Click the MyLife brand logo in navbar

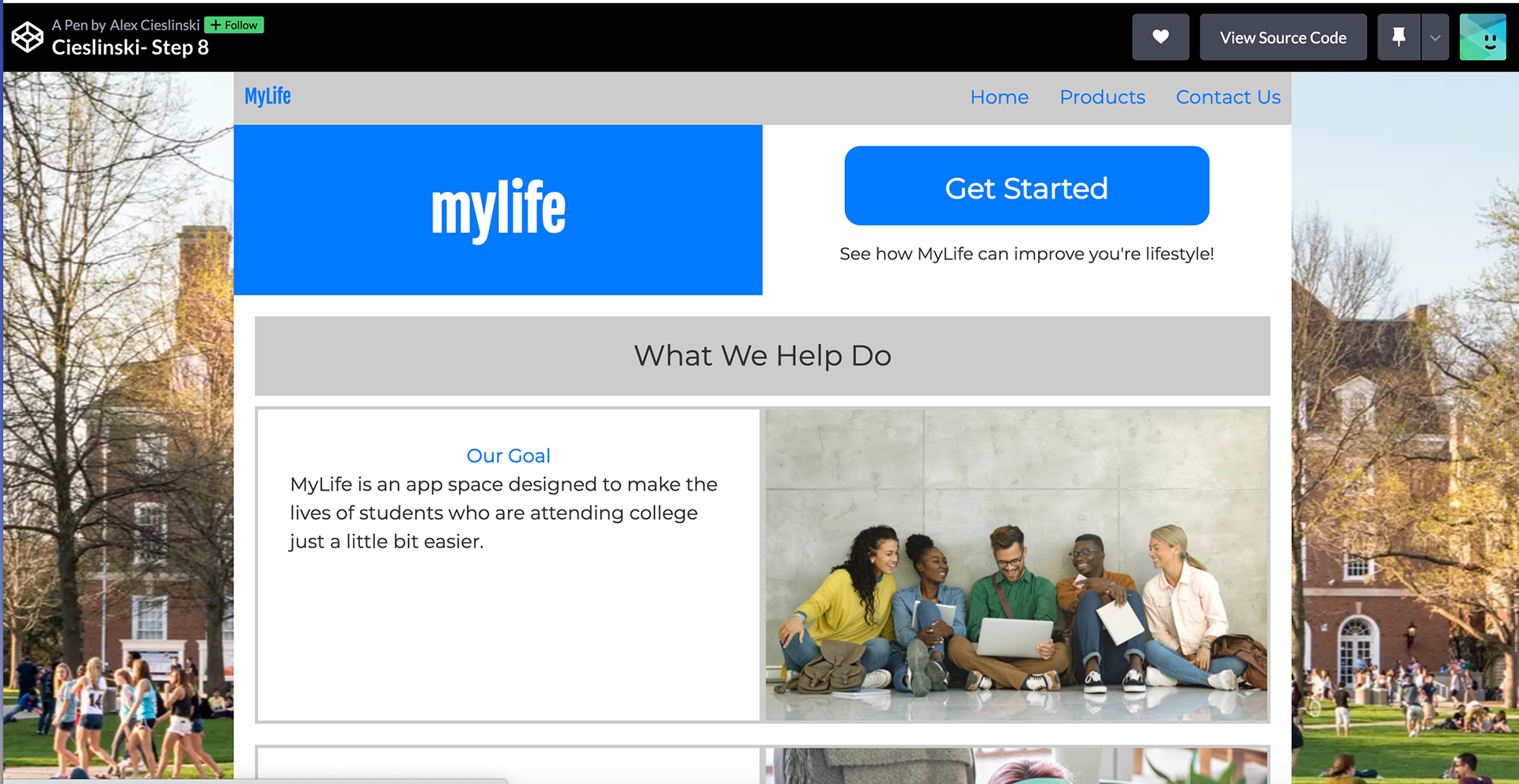pos(267,97)
